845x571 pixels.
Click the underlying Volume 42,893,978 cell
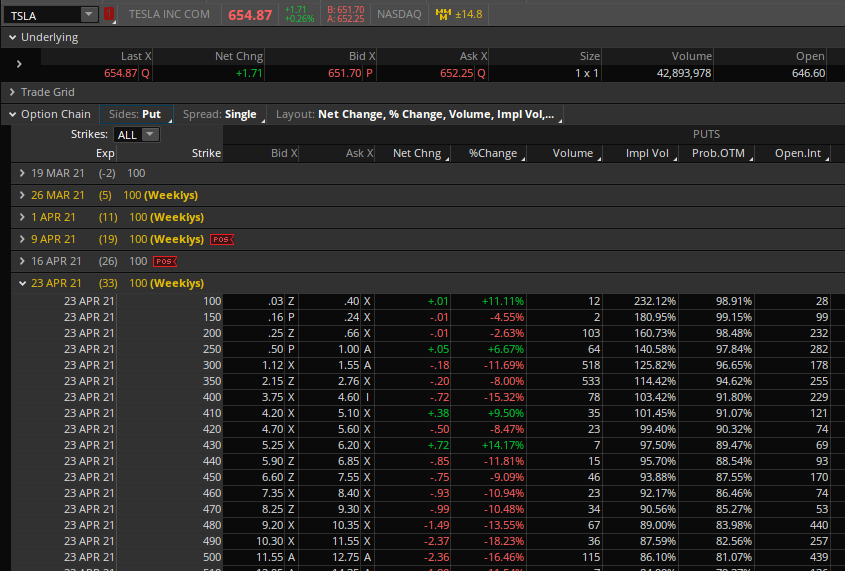[x=683, y=73]
